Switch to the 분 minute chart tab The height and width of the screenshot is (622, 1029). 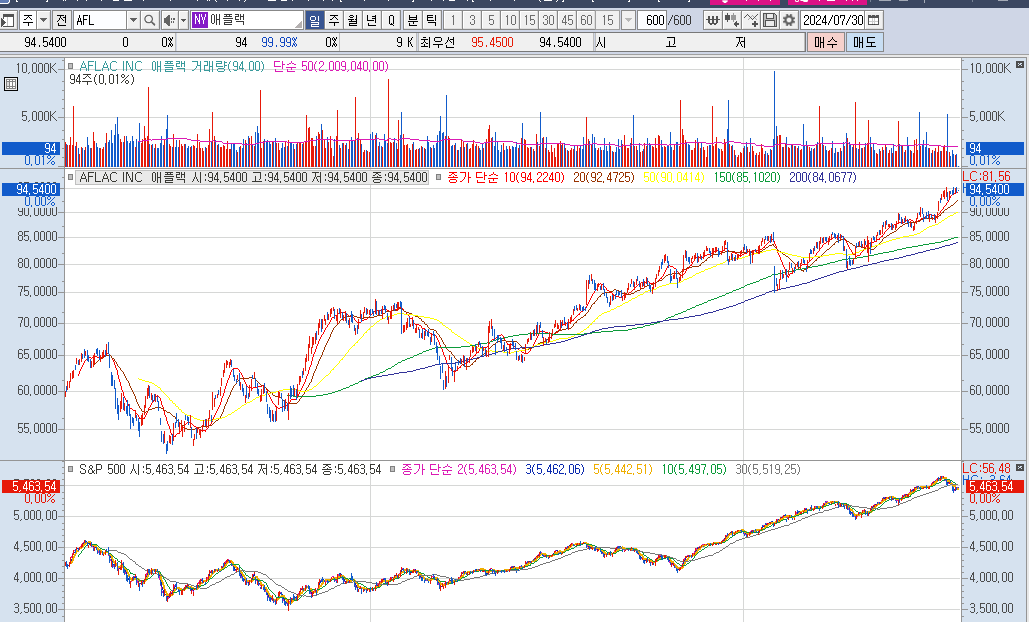pos(413,20)
